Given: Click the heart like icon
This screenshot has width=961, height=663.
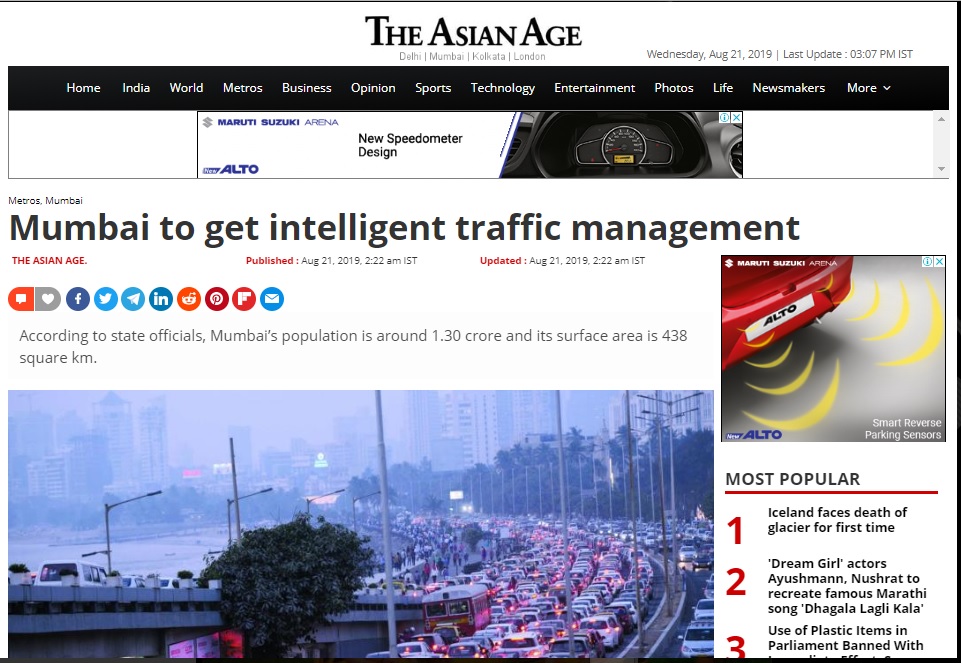Looking at the screenshot, I should point(48,299).
